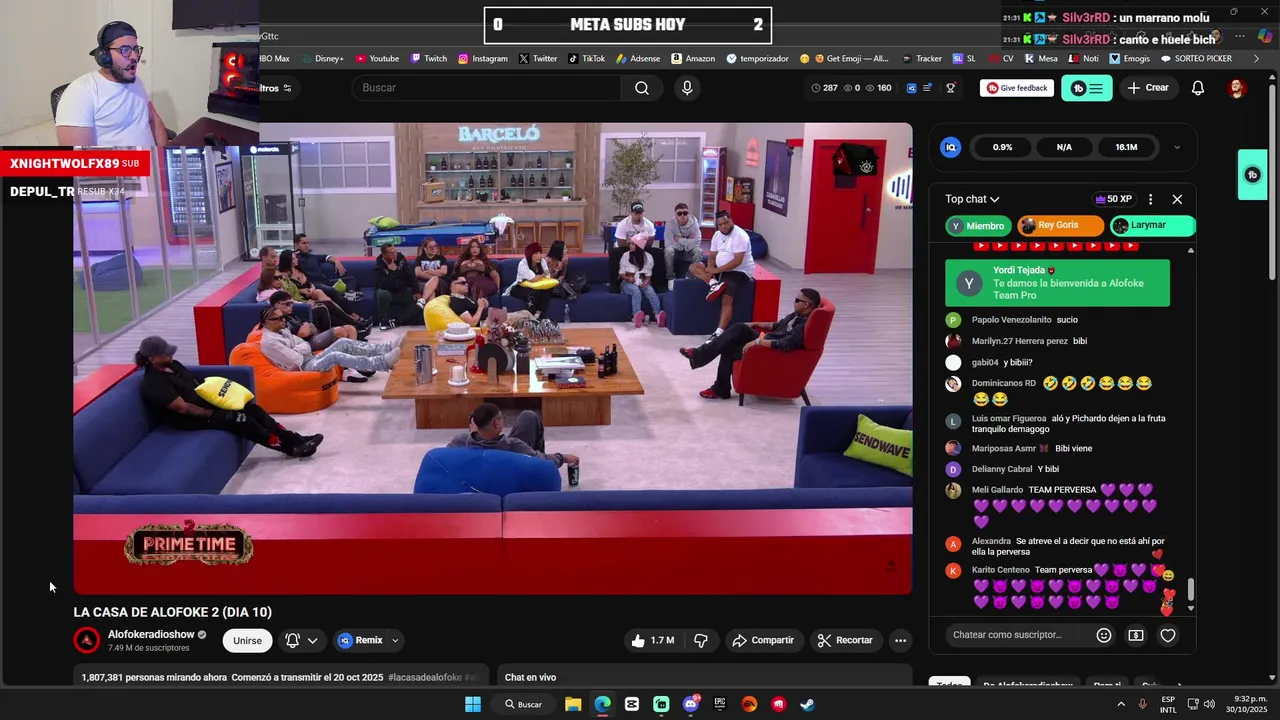The width and height of the screenshot is (1280, 720).
Task: Open the account avatar menu
Action: (1237, 88)
